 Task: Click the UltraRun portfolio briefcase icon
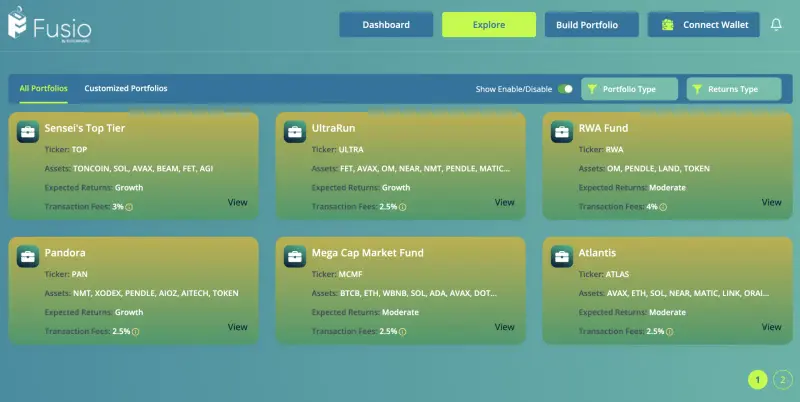pyautogui.click(x=294, y=132)
